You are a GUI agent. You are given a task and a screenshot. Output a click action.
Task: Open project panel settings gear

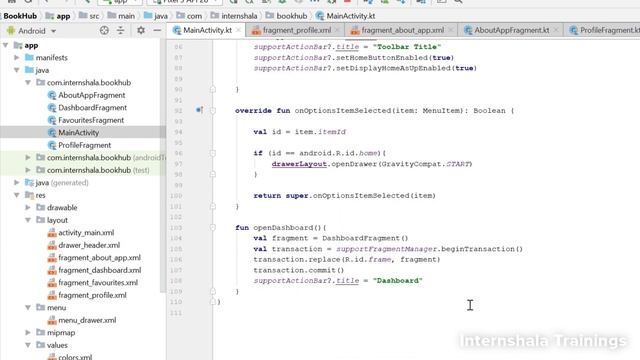(x=141, y=30)
